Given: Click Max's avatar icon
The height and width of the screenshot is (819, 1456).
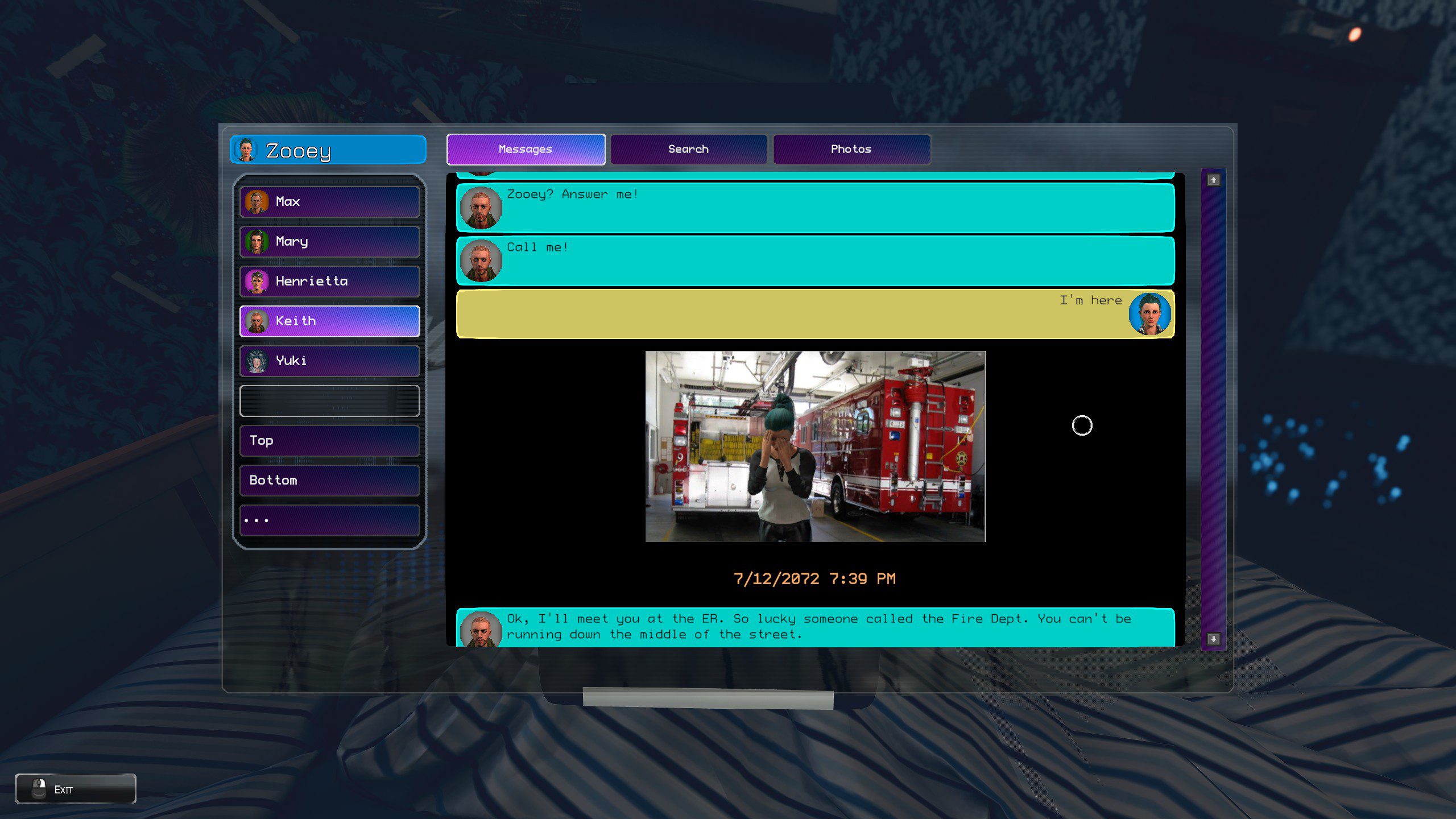Looking at the screenshot, I should pyautogui.click(x=257, y=202).
